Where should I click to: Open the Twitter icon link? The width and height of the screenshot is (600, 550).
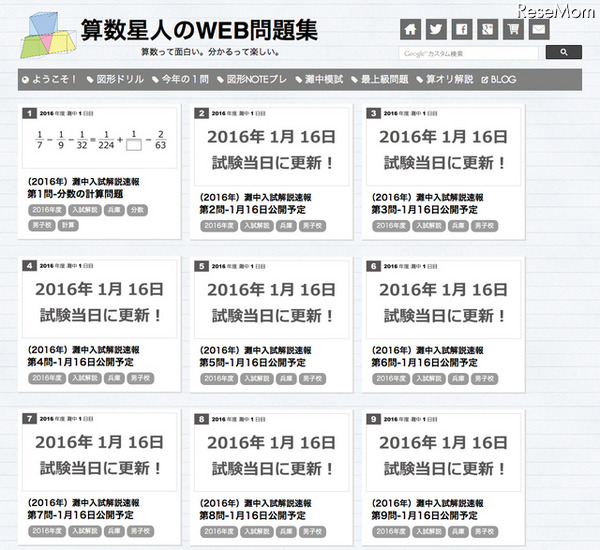click(436, 29)
